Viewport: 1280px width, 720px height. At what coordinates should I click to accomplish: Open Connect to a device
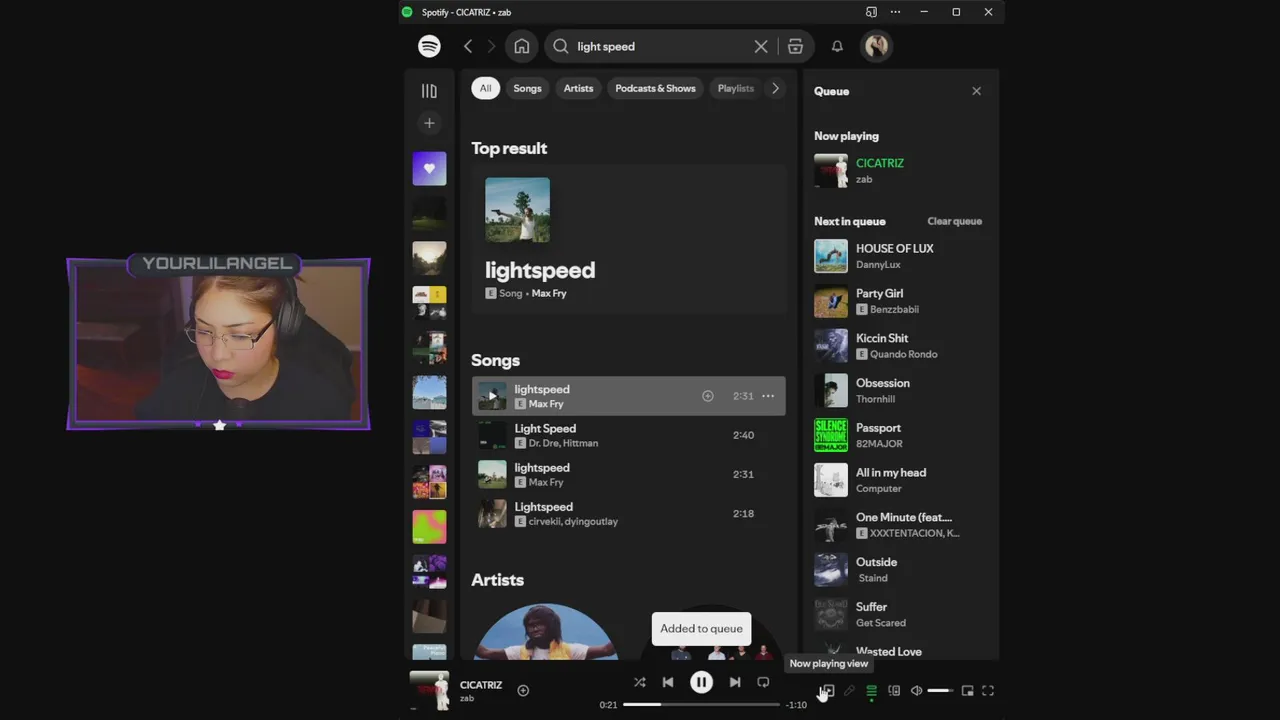click(x=894, y=691)
